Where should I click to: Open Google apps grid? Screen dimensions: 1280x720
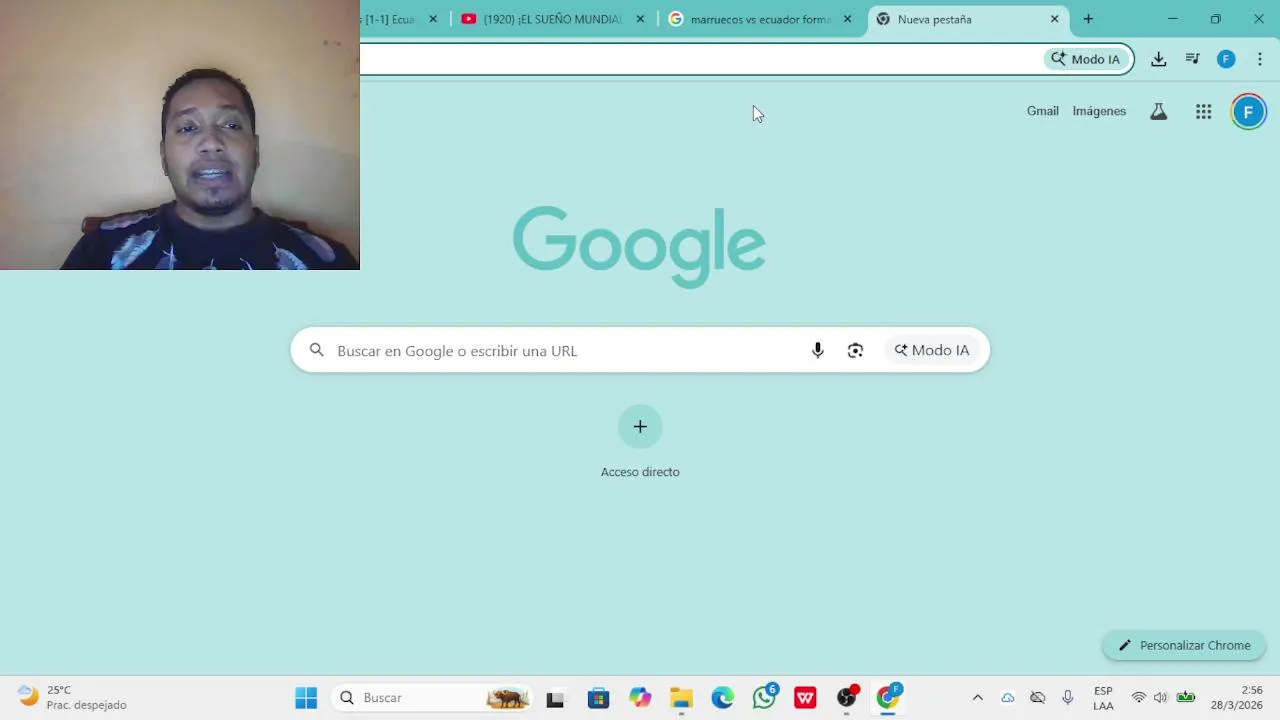(1204, 112)
